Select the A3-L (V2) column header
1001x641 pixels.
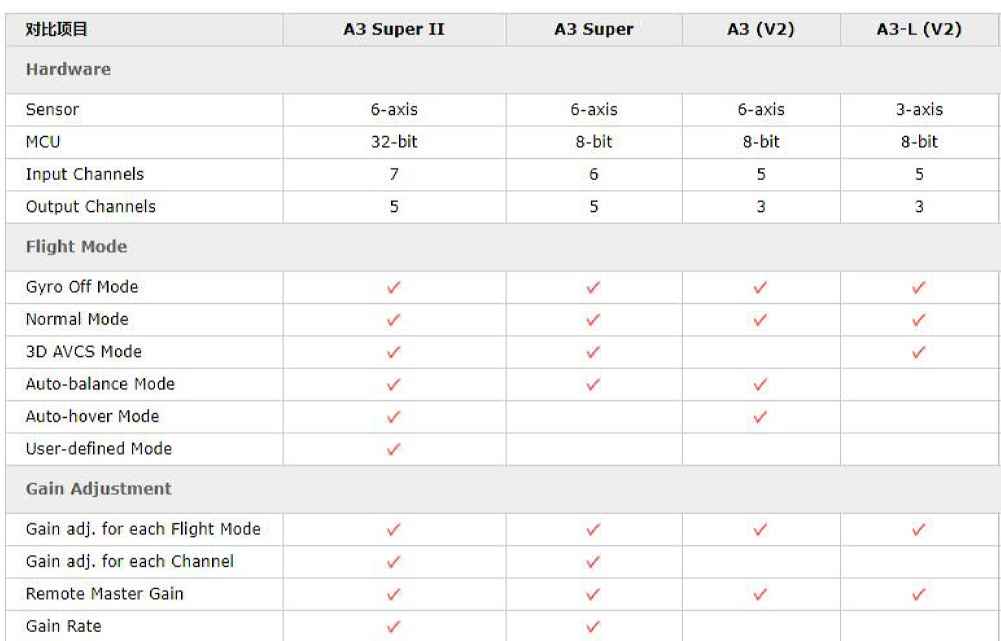919,30
